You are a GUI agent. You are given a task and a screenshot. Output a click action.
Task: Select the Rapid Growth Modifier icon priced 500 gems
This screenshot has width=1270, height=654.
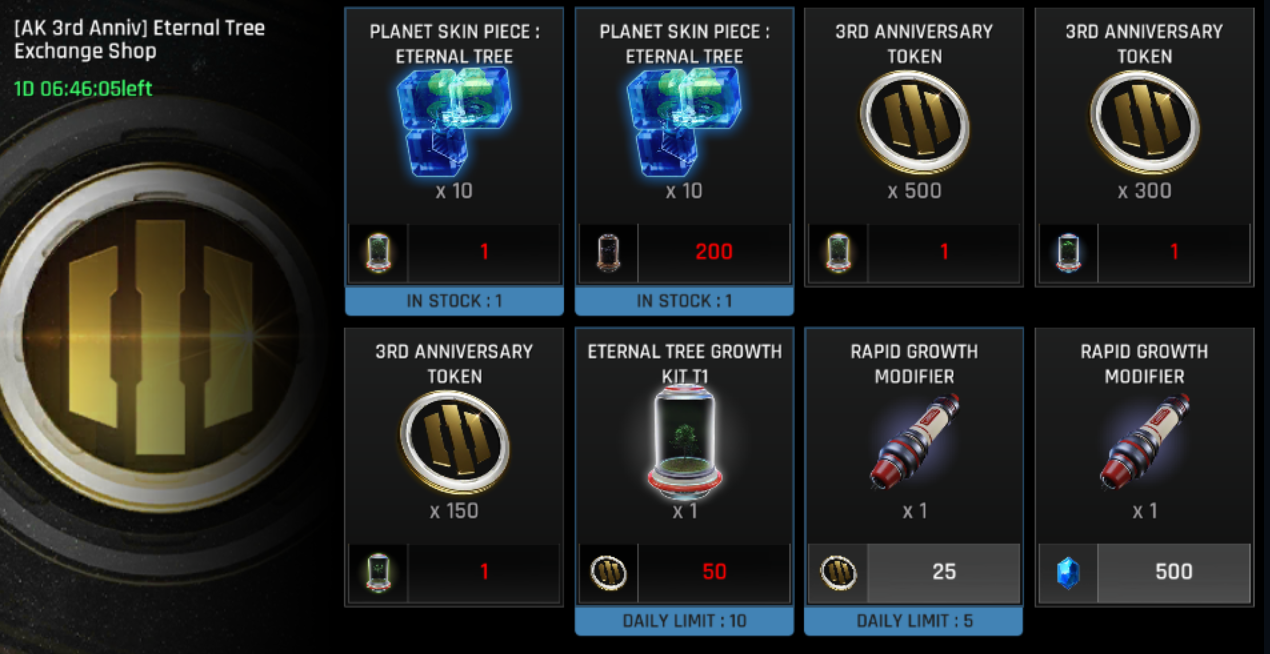click(1144, 444)
